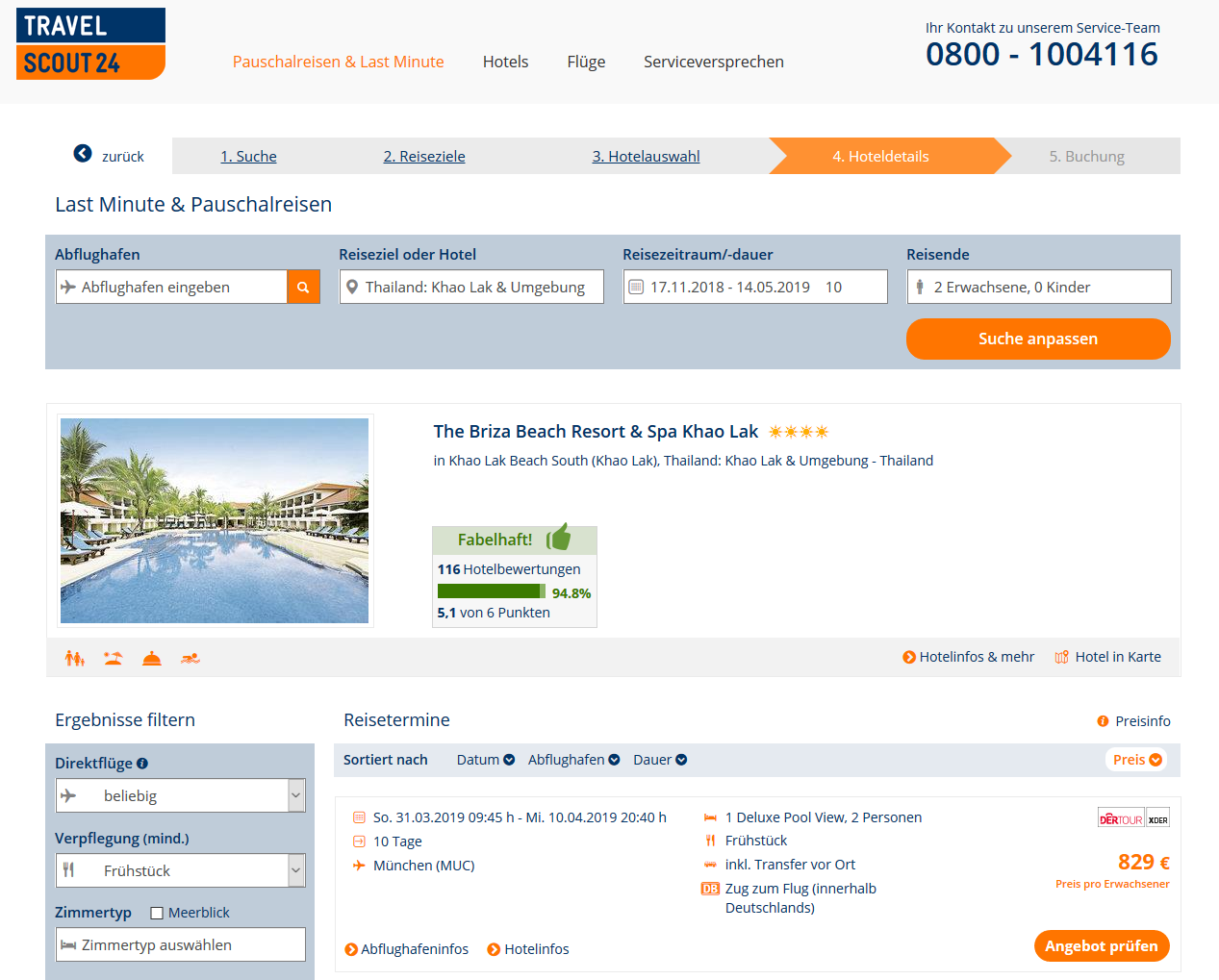1219x980 pixels.
Task: Click the Angebot prüfen button
Action: (1102, 945)
